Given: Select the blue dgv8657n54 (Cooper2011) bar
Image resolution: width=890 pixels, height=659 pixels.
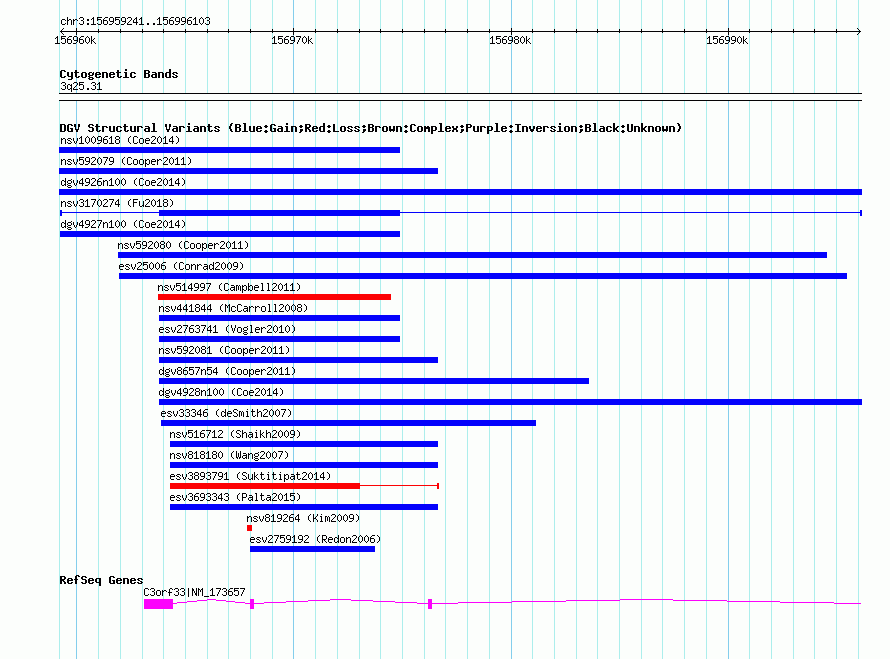Looking at the screenshot, I should [373, 381].
